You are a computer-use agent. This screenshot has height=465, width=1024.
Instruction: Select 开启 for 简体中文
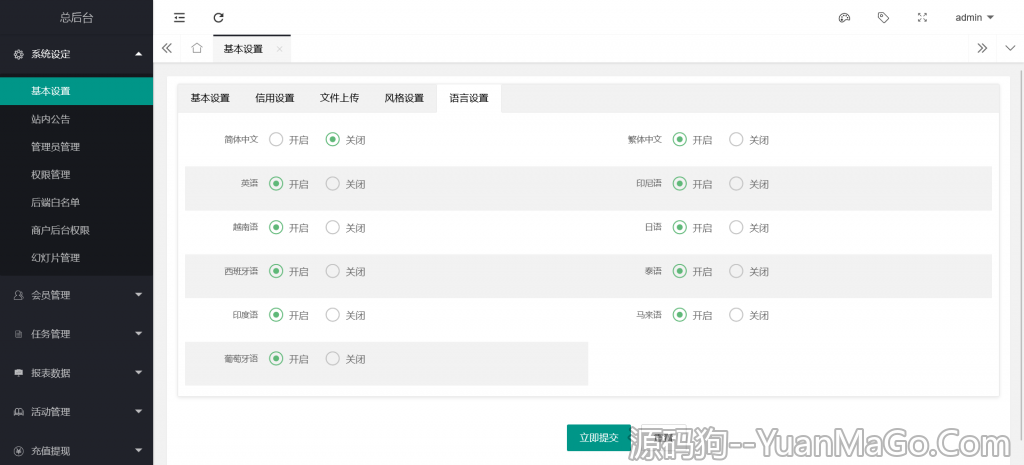tap(288, 140)
